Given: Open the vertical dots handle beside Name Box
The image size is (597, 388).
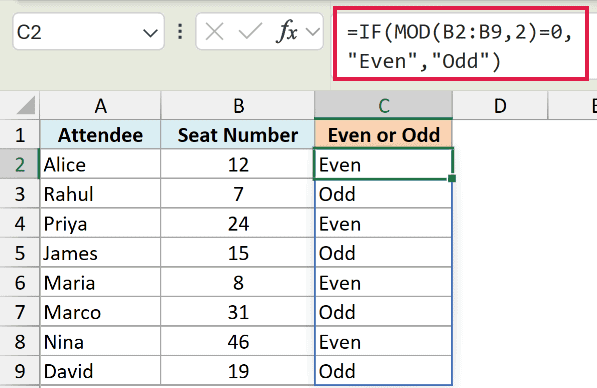Looking at the screenshot, I should [x=180, y=32].
